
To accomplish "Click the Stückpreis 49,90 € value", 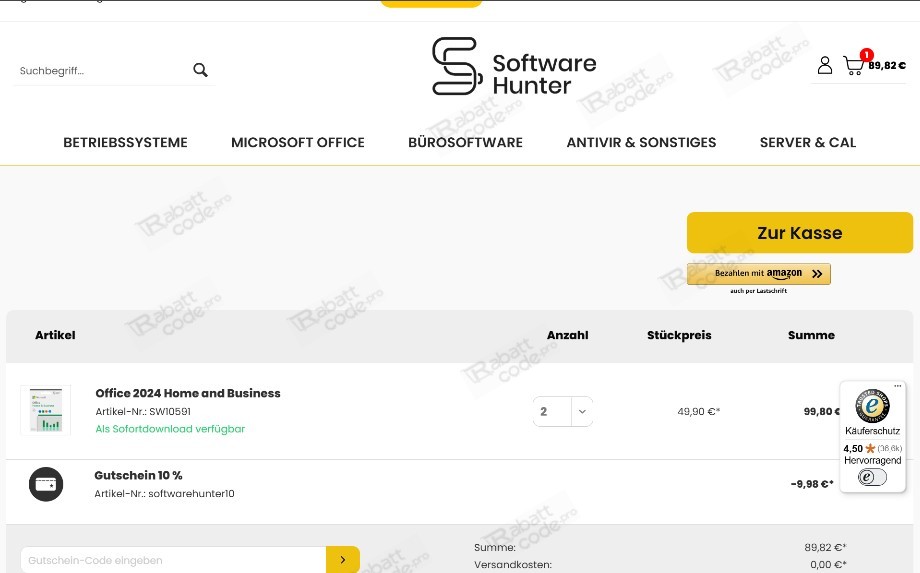I will [698, 412].
